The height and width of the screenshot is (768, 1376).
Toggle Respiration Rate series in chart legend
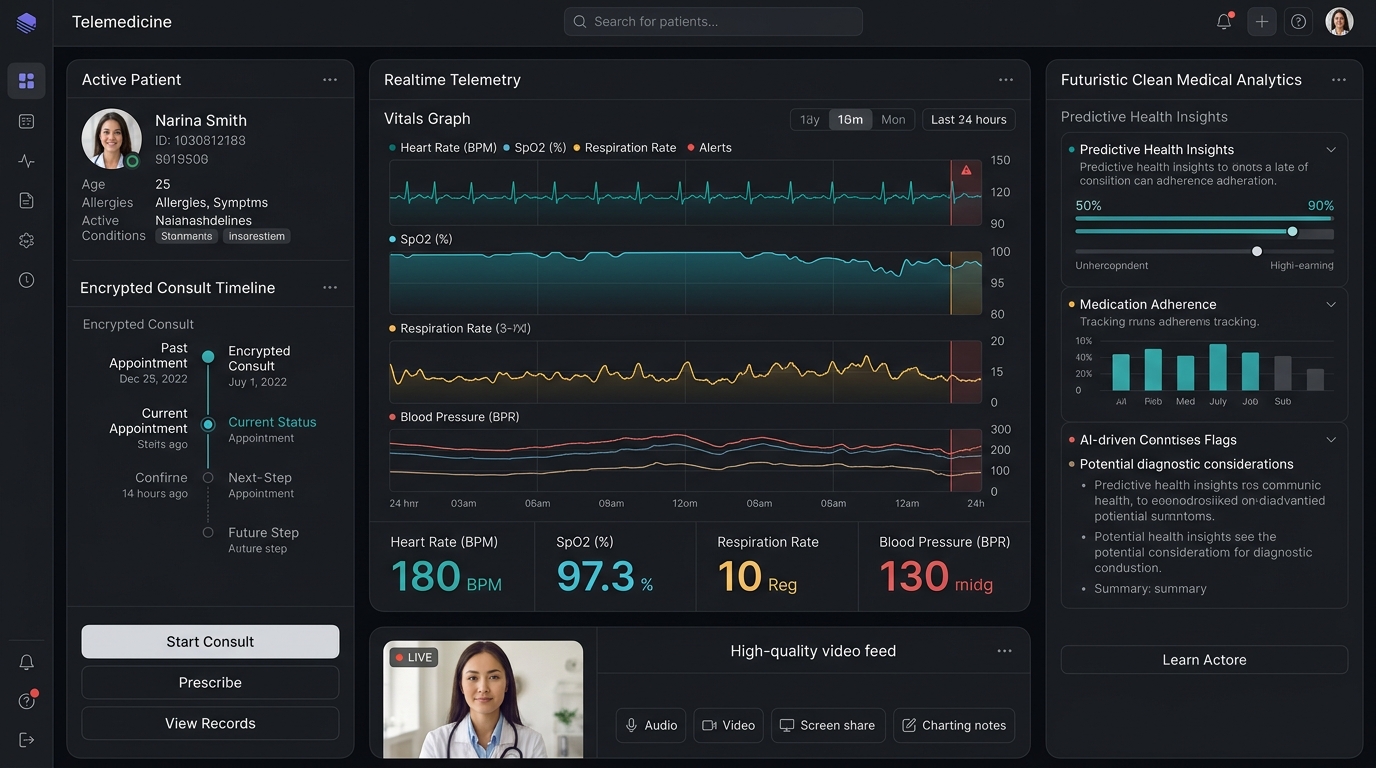(625, 147)
